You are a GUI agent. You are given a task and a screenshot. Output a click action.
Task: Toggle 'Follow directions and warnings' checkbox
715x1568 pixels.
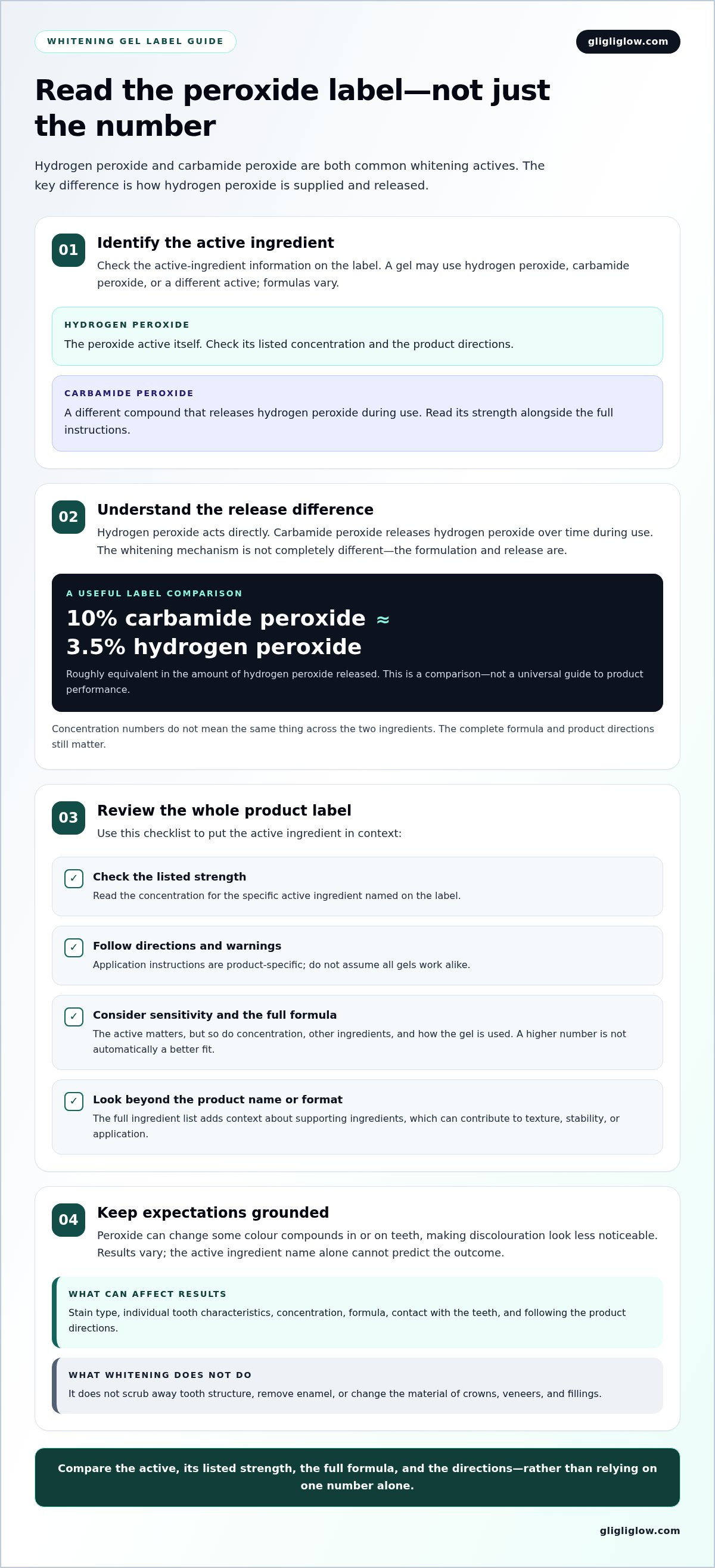[x=74, y=947]
